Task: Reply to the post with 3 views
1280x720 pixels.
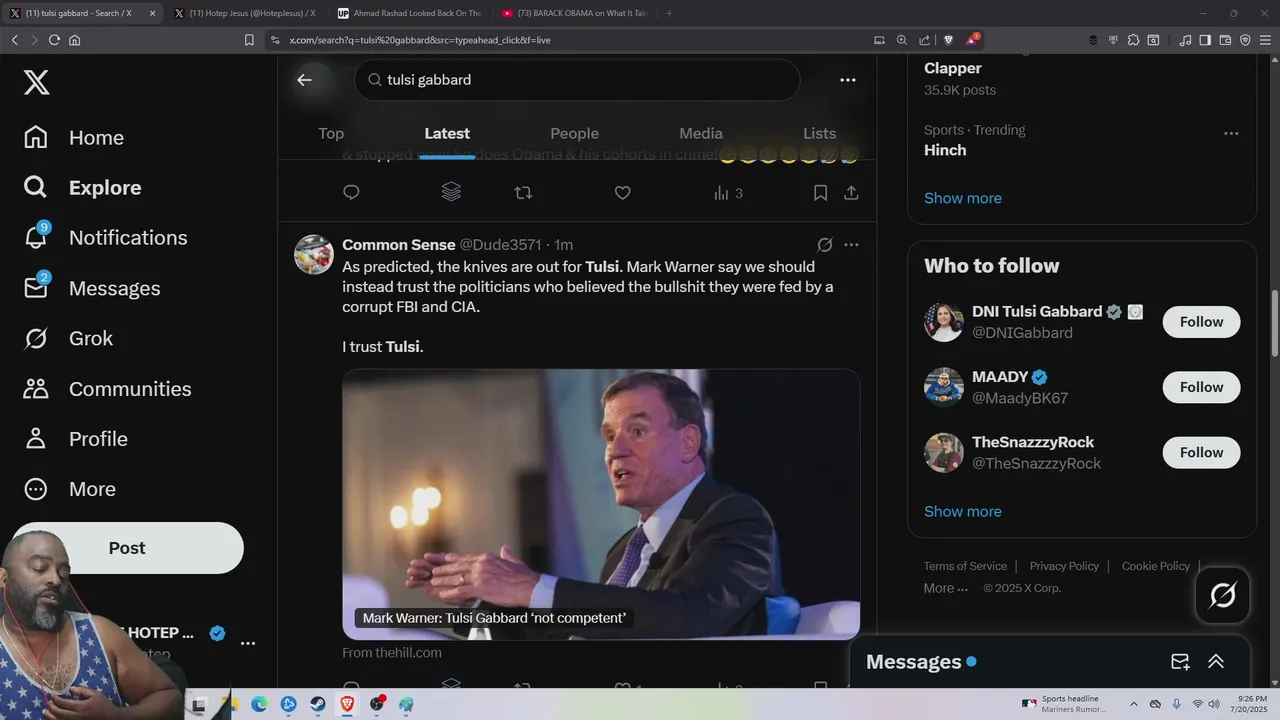Action: pos(351,193)
